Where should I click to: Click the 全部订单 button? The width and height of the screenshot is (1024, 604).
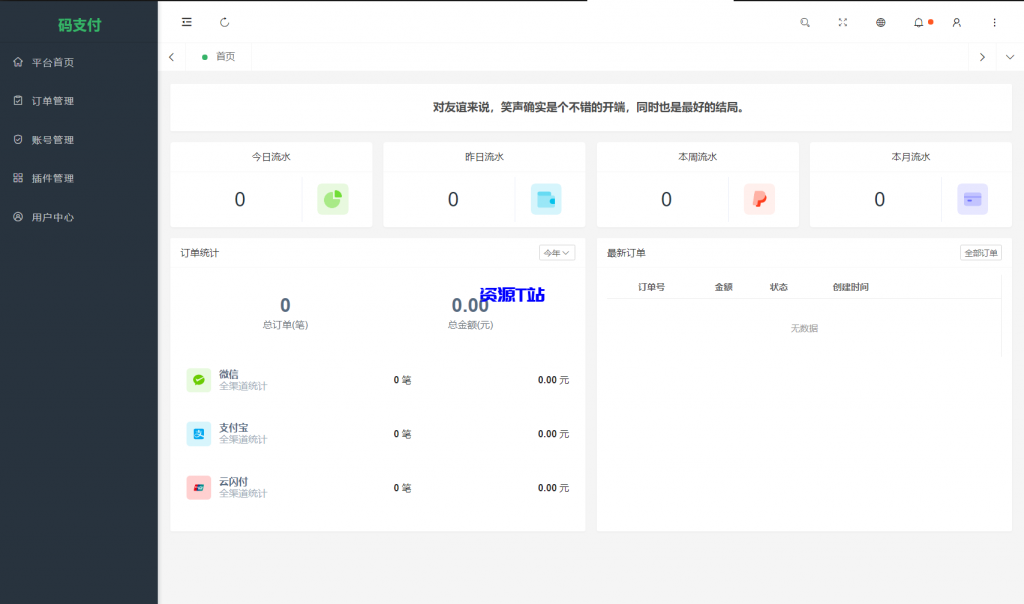coord(979,252)
